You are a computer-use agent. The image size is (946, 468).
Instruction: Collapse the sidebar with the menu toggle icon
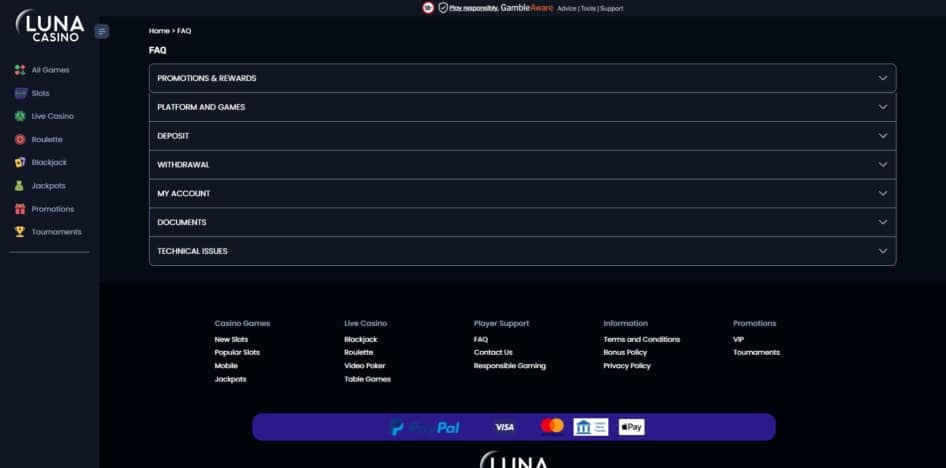click(102, 31)
